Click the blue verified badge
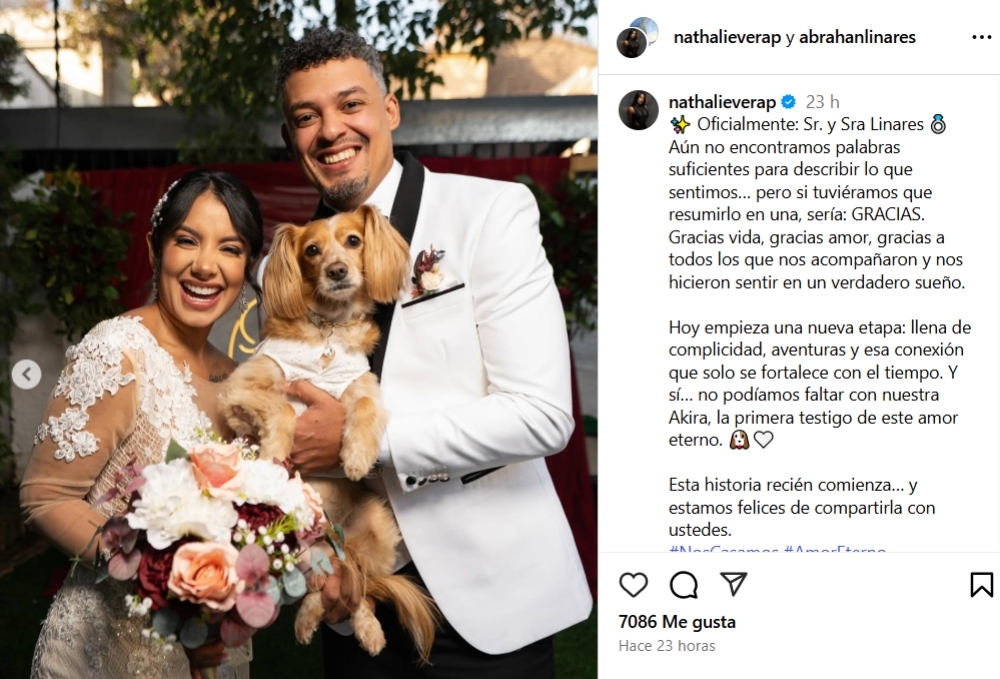The image size is (1000, 679). point(789,102)
